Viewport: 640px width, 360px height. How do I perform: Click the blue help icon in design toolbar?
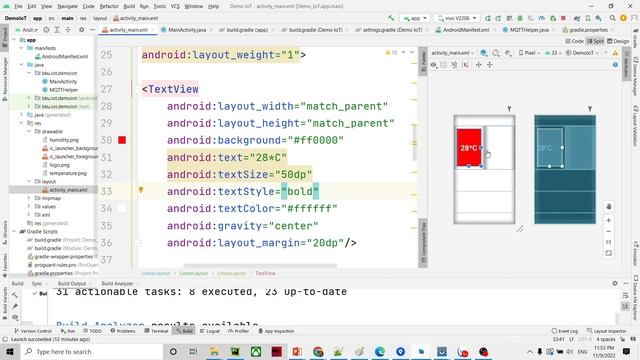[x=615, y=64]
